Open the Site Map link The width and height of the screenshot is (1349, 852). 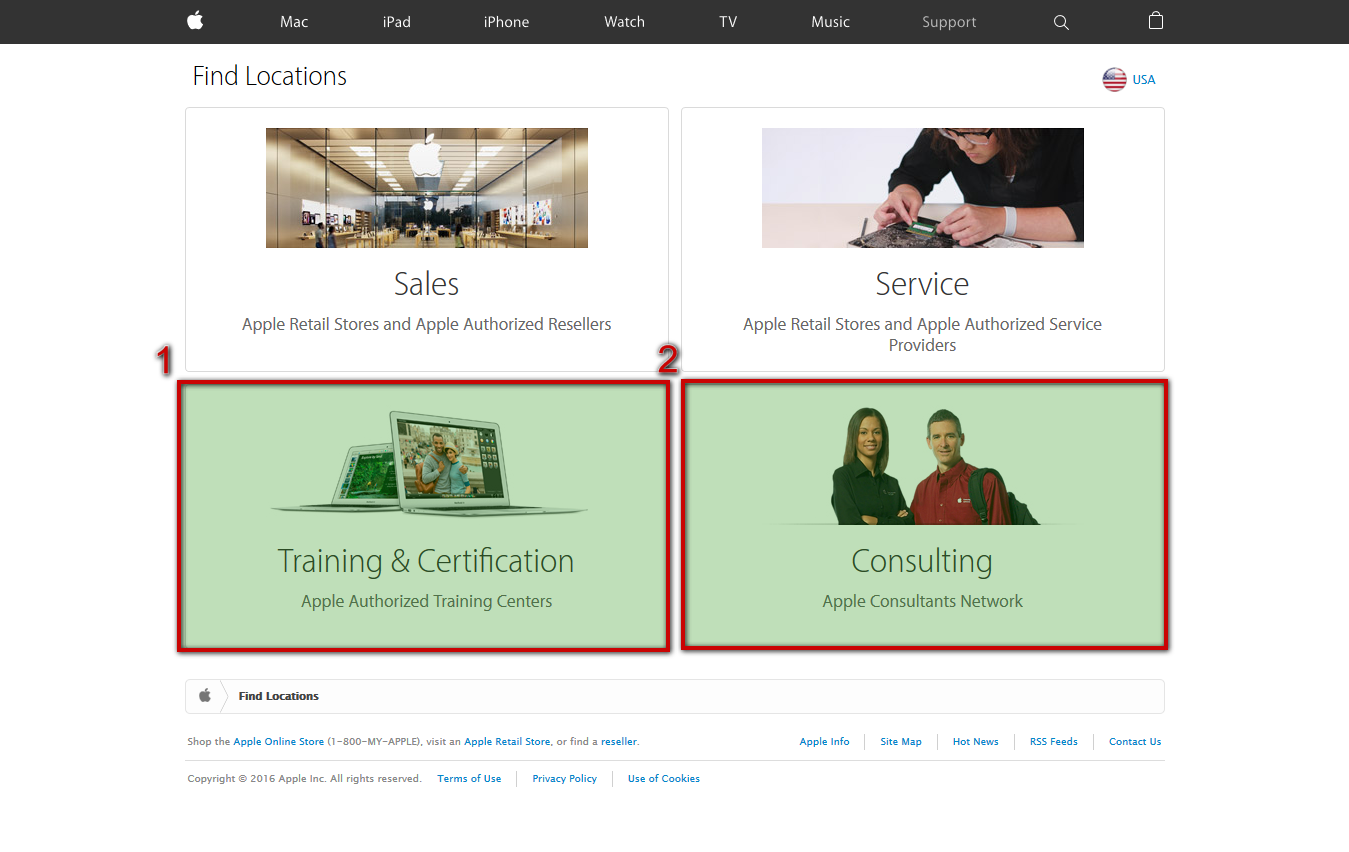(x=901, y=742)
